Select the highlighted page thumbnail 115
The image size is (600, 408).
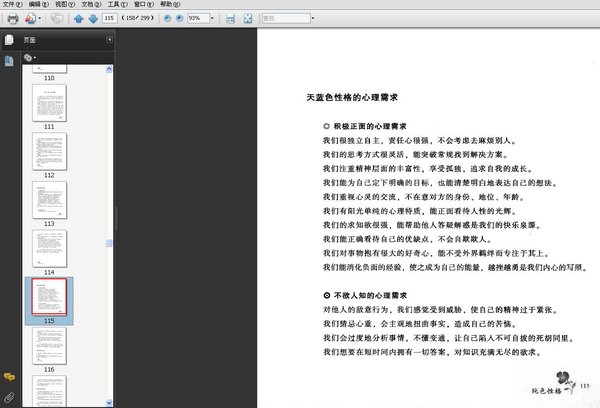point(49,297)
